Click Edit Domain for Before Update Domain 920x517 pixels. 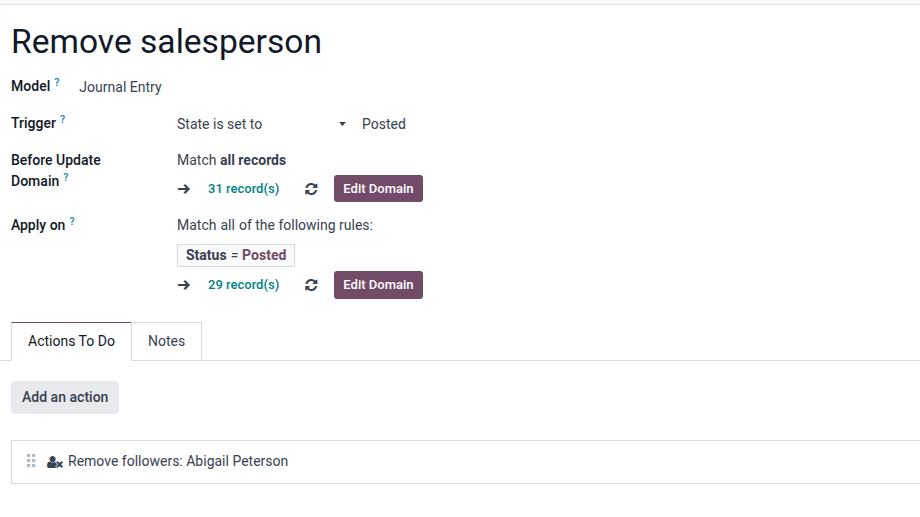coord(378,189)
